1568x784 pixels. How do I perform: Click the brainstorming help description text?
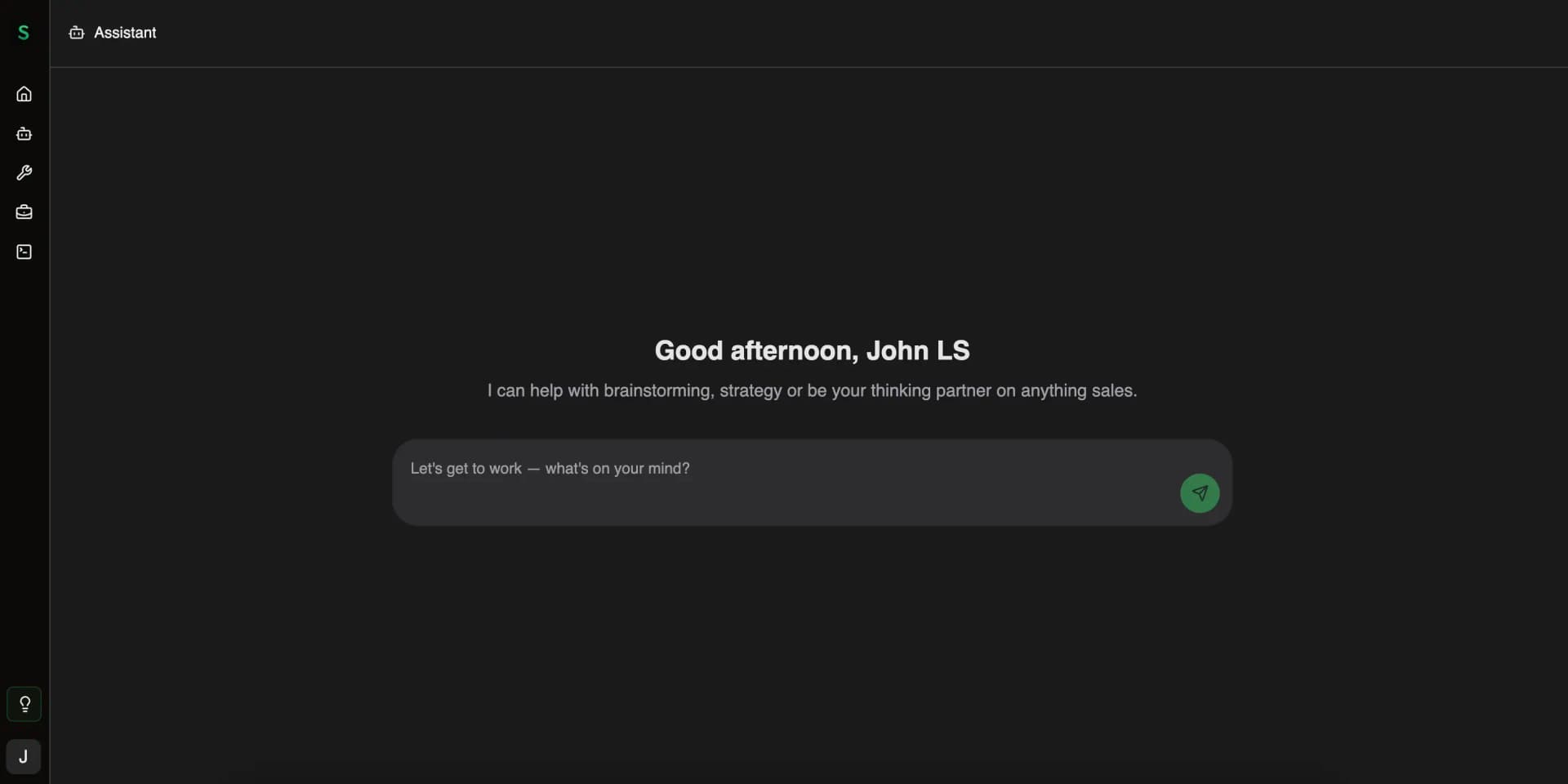pyautogui.click(x=812, y=390)
